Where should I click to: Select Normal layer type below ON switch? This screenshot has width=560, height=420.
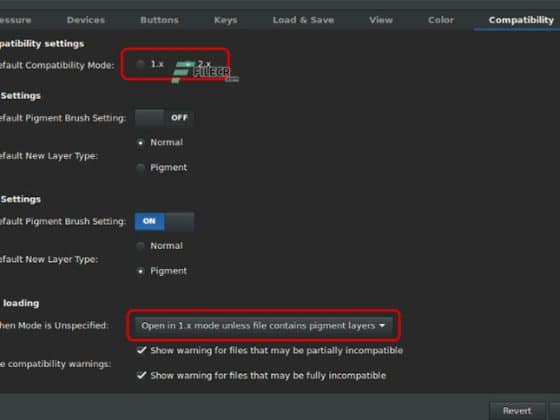[140, 246]
